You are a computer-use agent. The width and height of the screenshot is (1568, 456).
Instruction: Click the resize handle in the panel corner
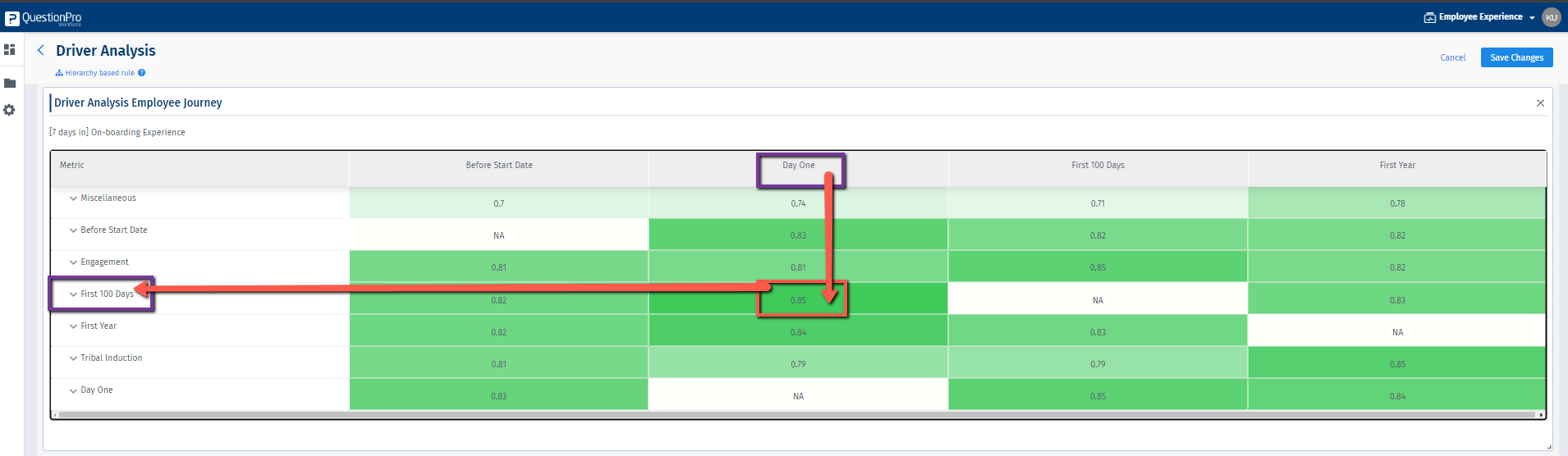[x=1549, y=447]
